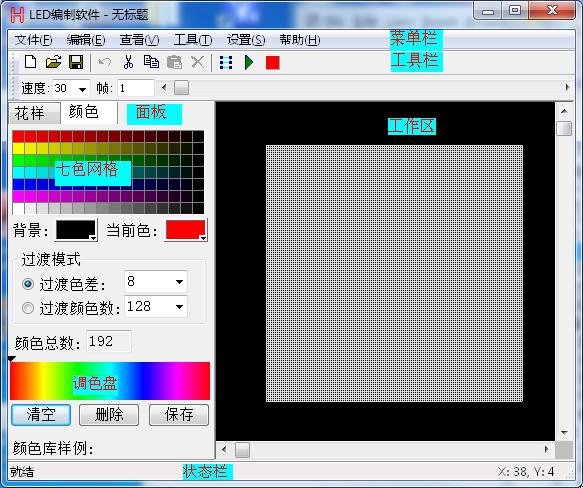Click the Undo arrow icon
Viewport: 583px width, 488px height.
[x=105, y=62]
